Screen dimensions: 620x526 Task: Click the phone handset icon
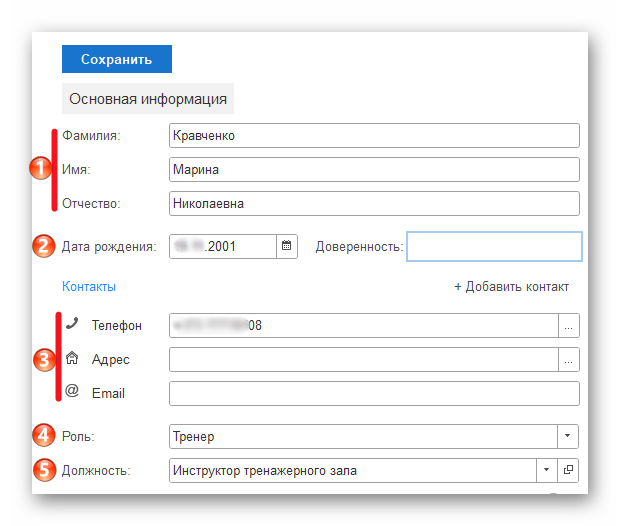pos(71,324)
